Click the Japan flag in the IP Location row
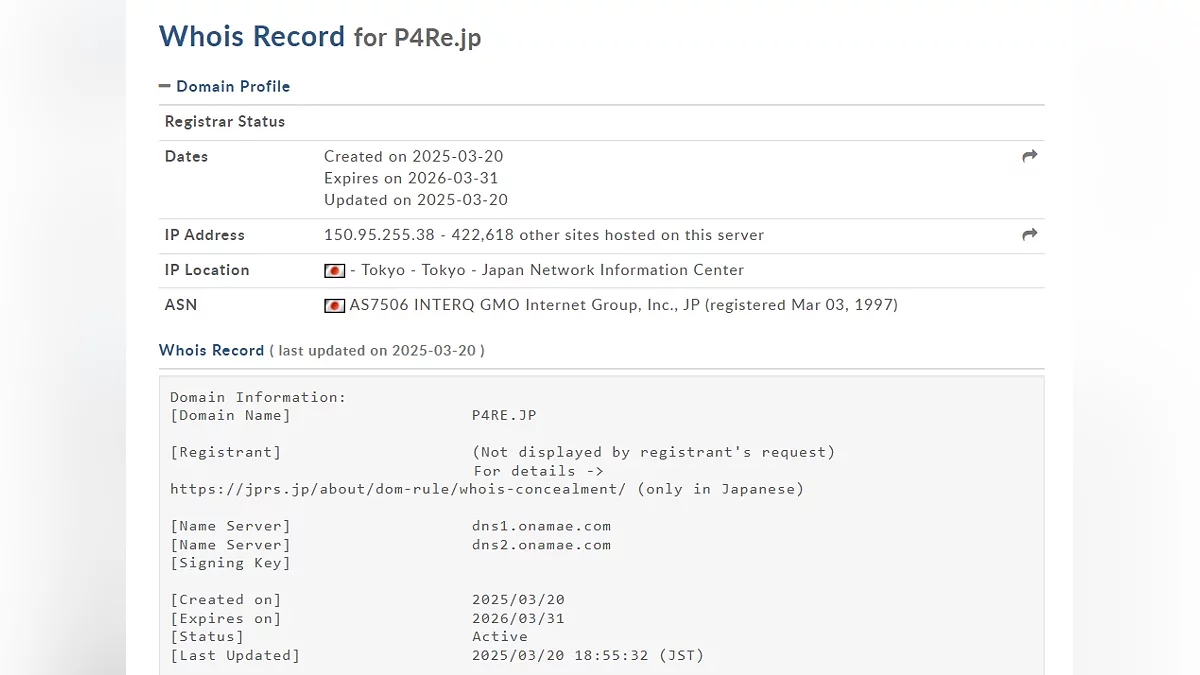Screen dimensions: 1200x675 pos(335,271)
